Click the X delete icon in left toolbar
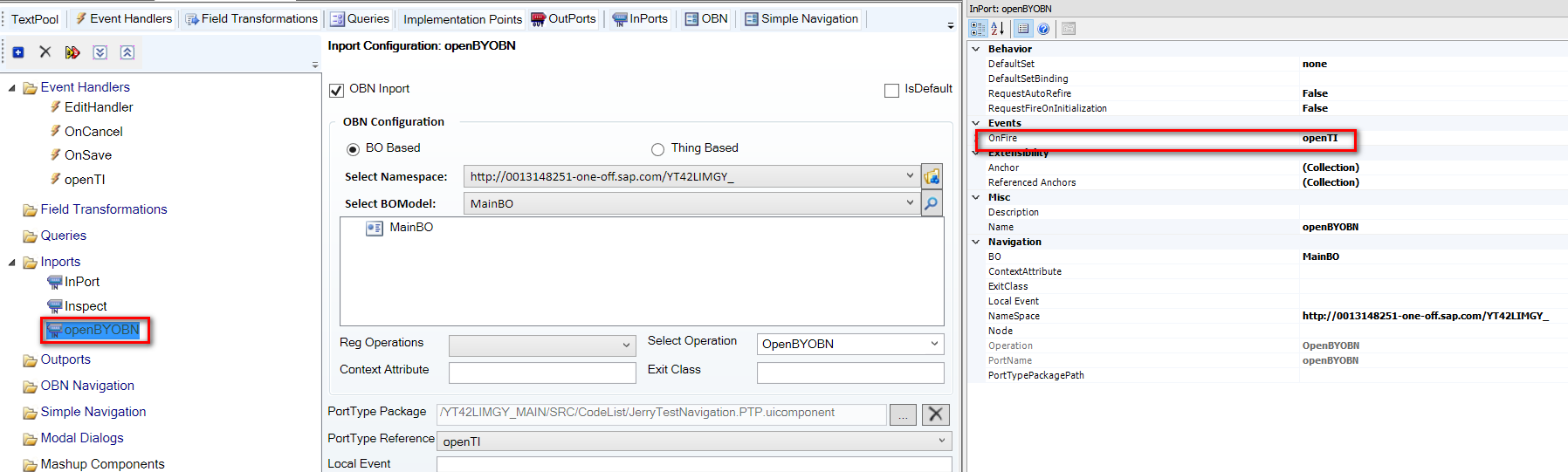This screenshot has height=472, width=1568. pyautogui.click(x=45, y=52)
